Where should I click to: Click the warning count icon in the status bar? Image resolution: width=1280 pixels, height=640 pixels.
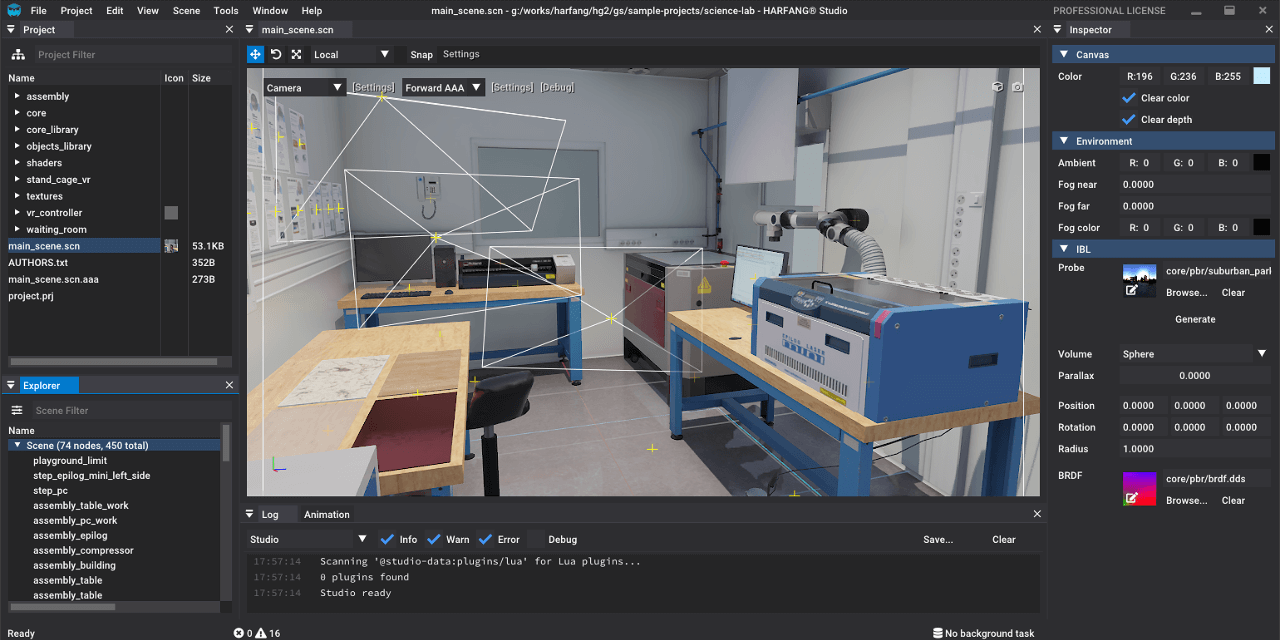262,633
